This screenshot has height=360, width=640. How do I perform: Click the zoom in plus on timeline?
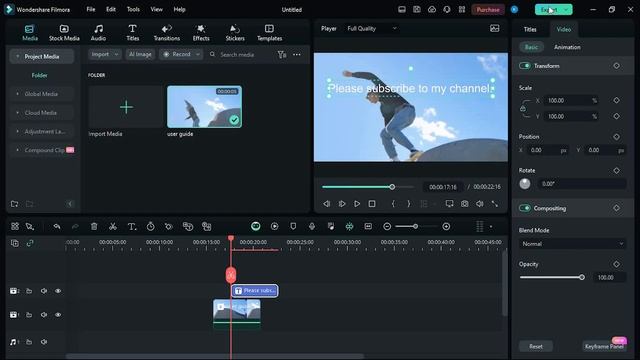(446, 226)
